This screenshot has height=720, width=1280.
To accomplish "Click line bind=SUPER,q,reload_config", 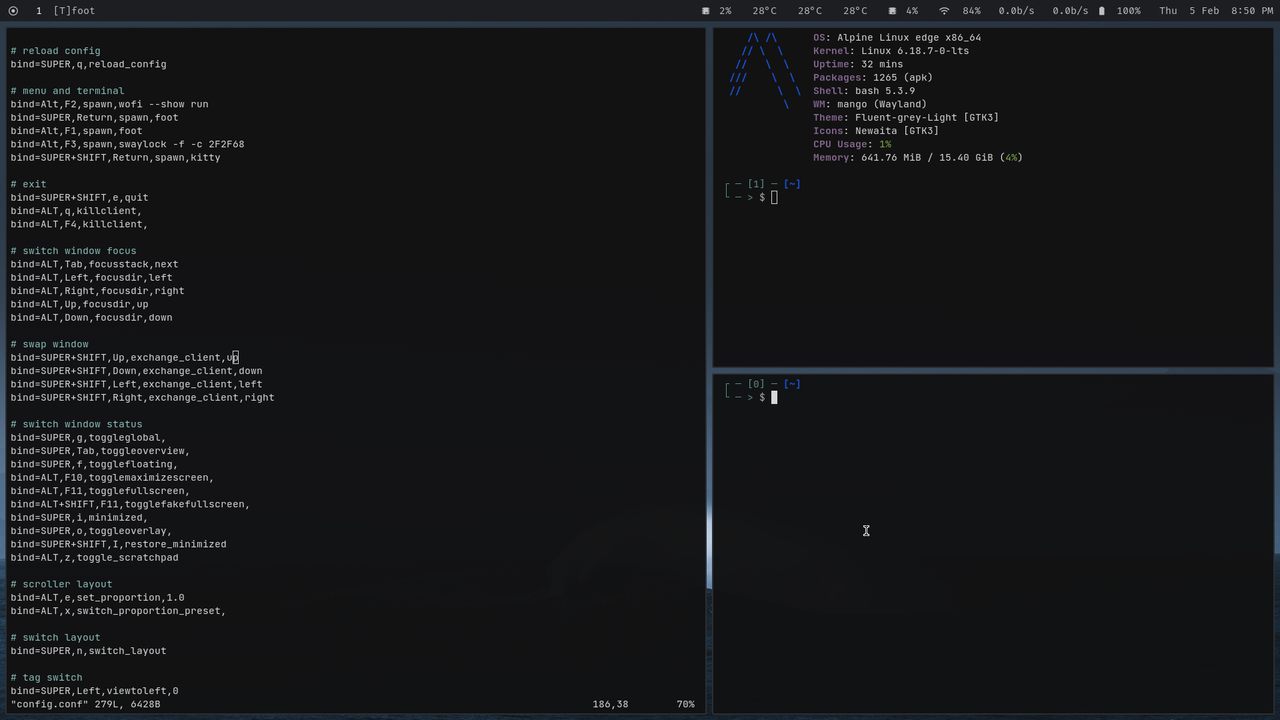I will 89,64.
